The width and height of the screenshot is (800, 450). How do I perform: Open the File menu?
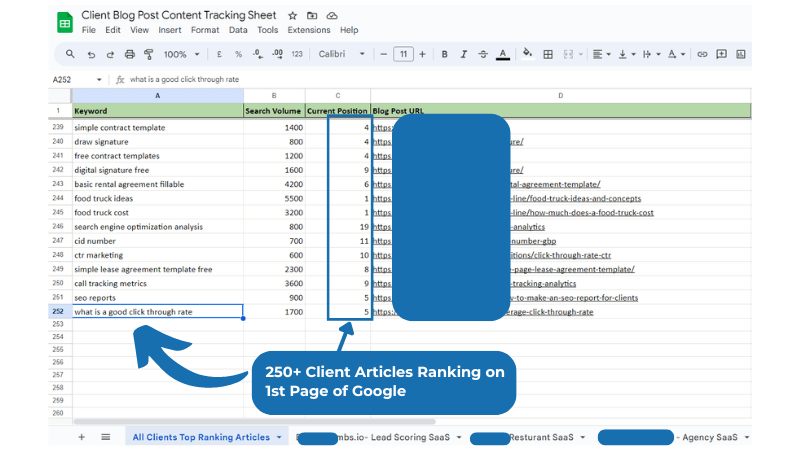(89, 30)
